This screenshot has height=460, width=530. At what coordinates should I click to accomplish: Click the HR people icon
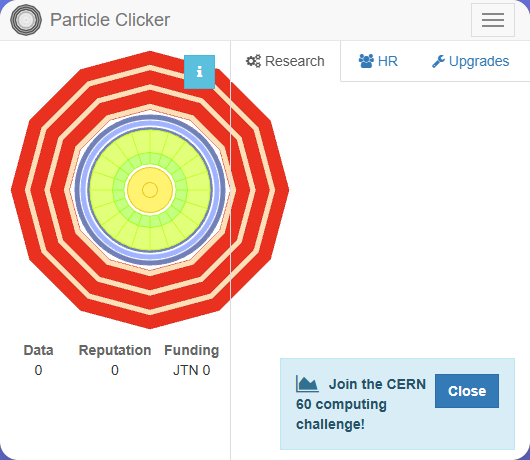[366, 61]
